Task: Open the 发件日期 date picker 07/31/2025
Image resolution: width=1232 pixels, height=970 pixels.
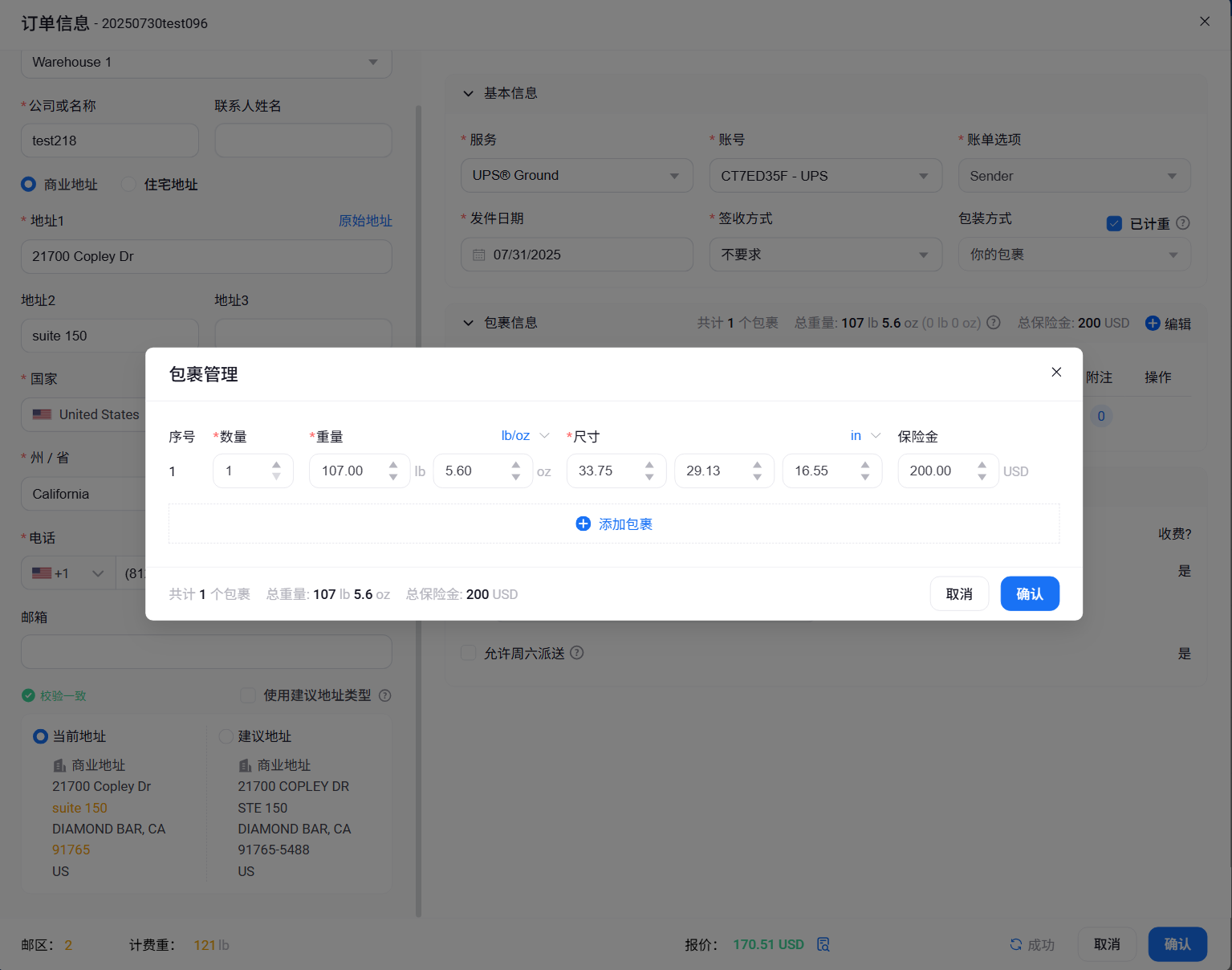Action: tap(577, 255)
